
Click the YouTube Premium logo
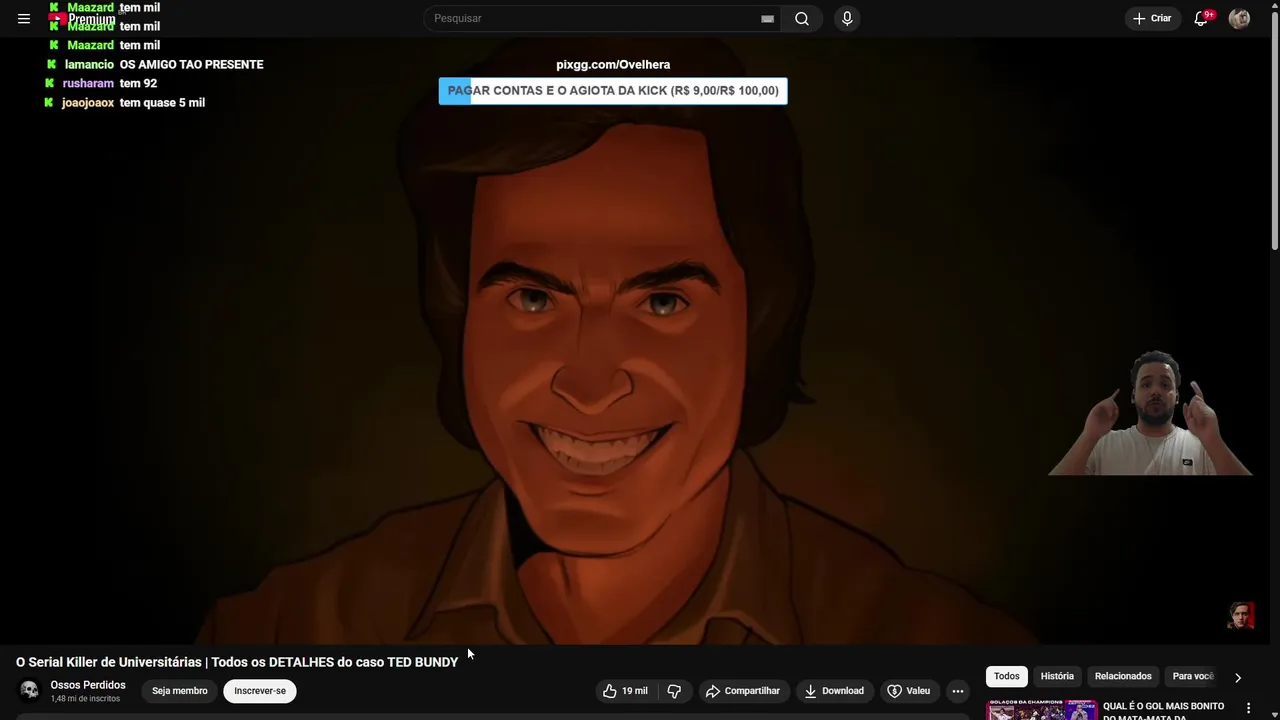pos(82,18)
